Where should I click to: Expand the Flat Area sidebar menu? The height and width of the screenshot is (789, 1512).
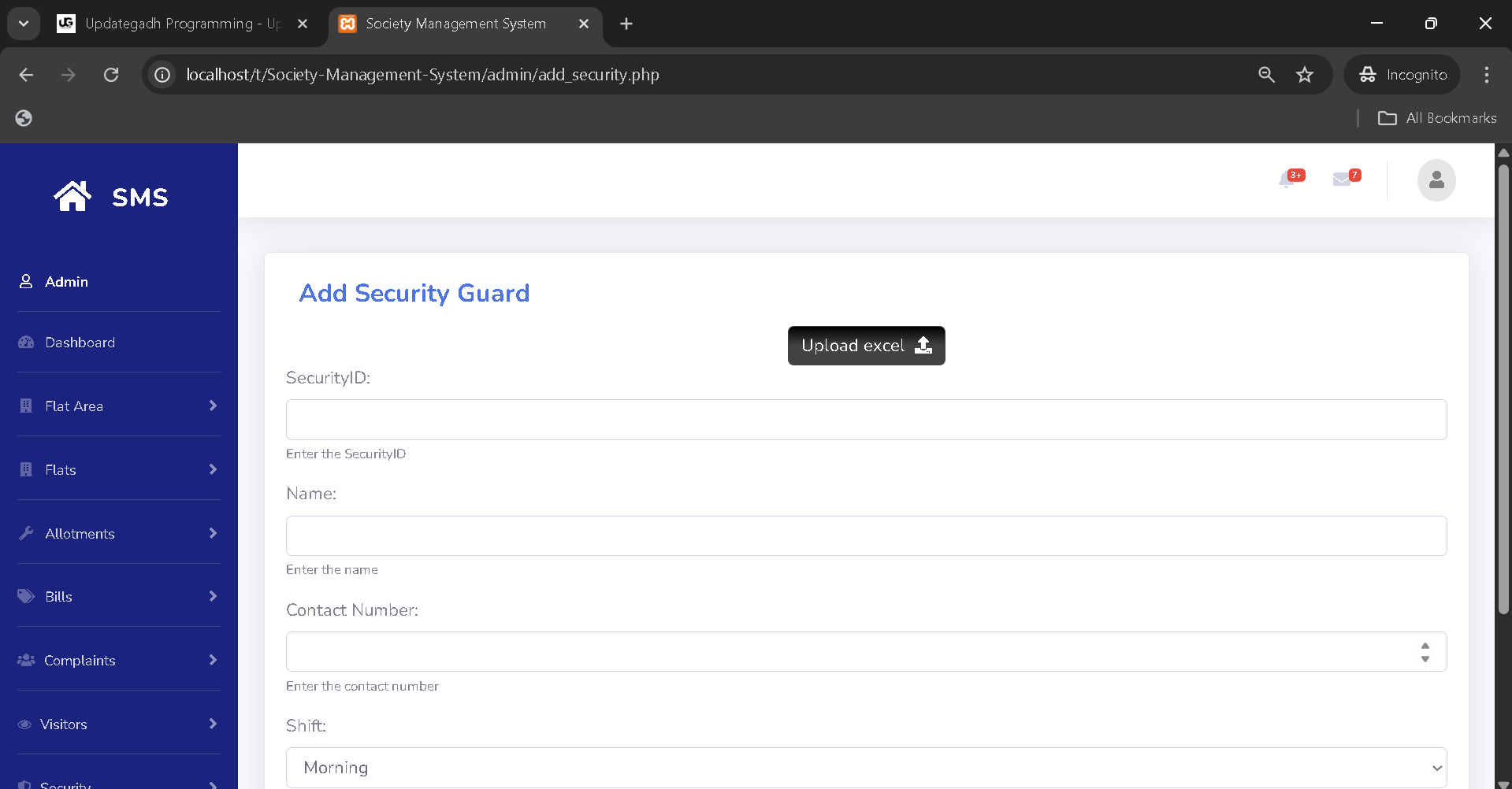point(118,406)
